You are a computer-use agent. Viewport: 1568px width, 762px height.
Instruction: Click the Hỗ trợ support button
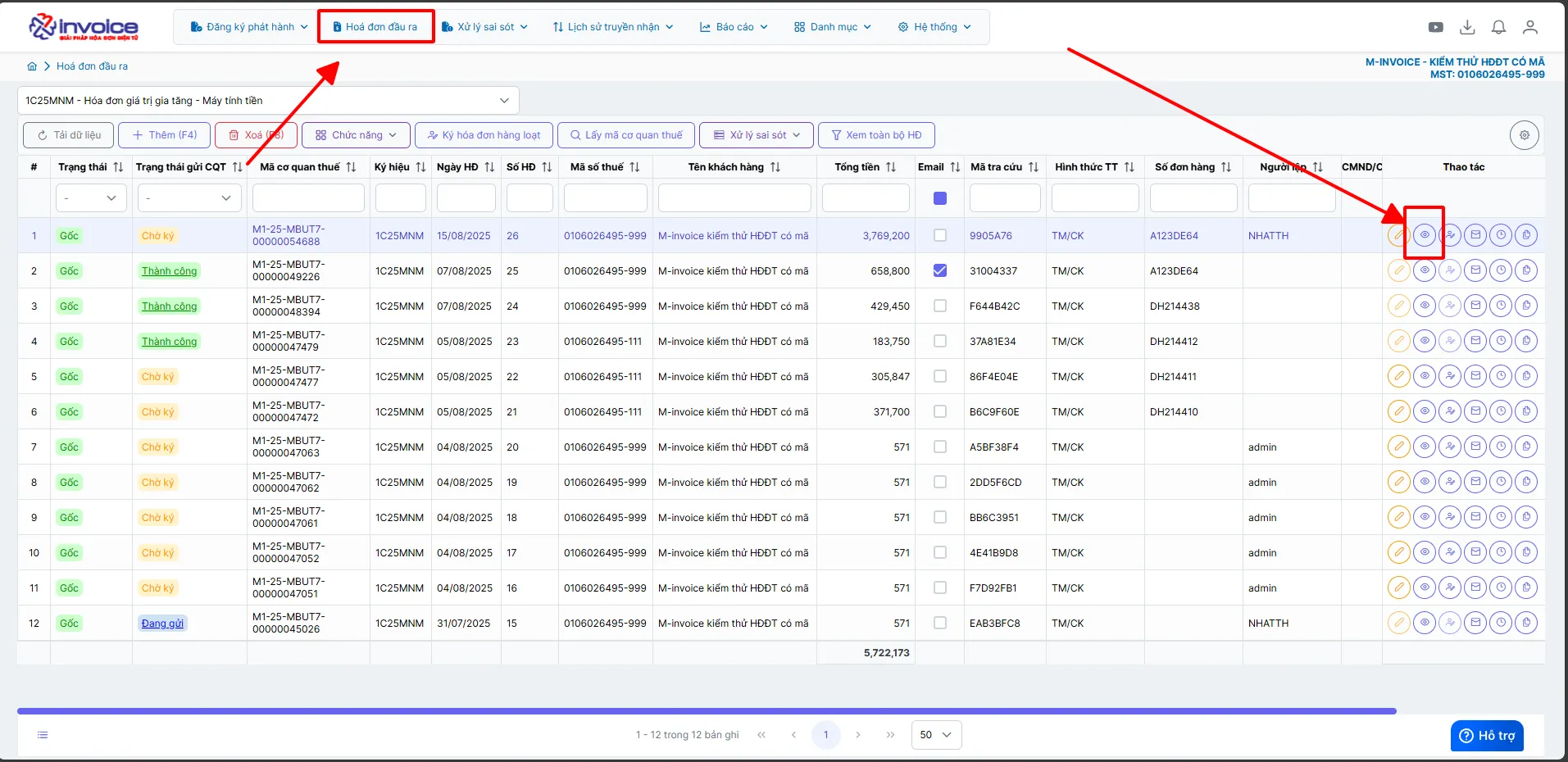(x=1487, y=736)
